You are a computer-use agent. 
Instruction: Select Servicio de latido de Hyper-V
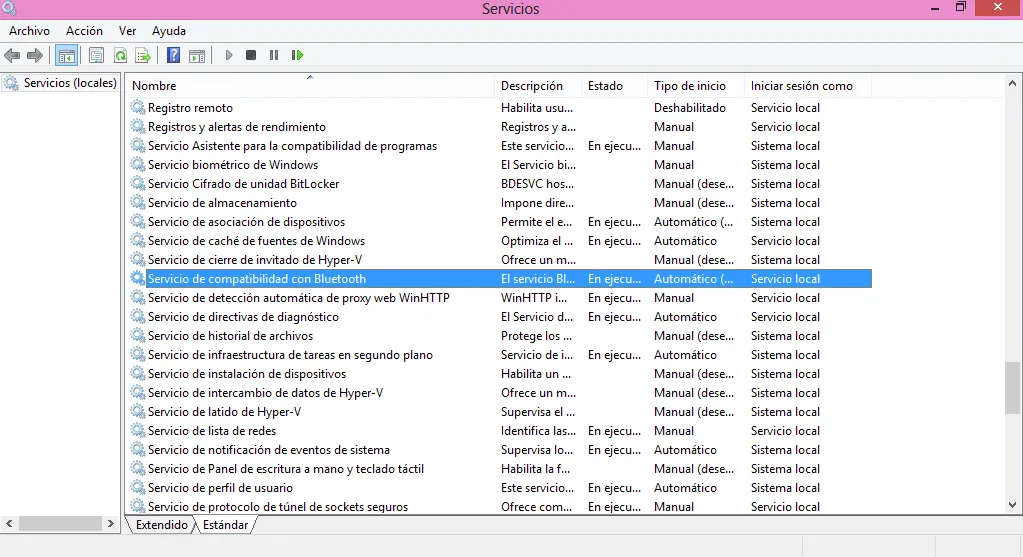(224, 412)
